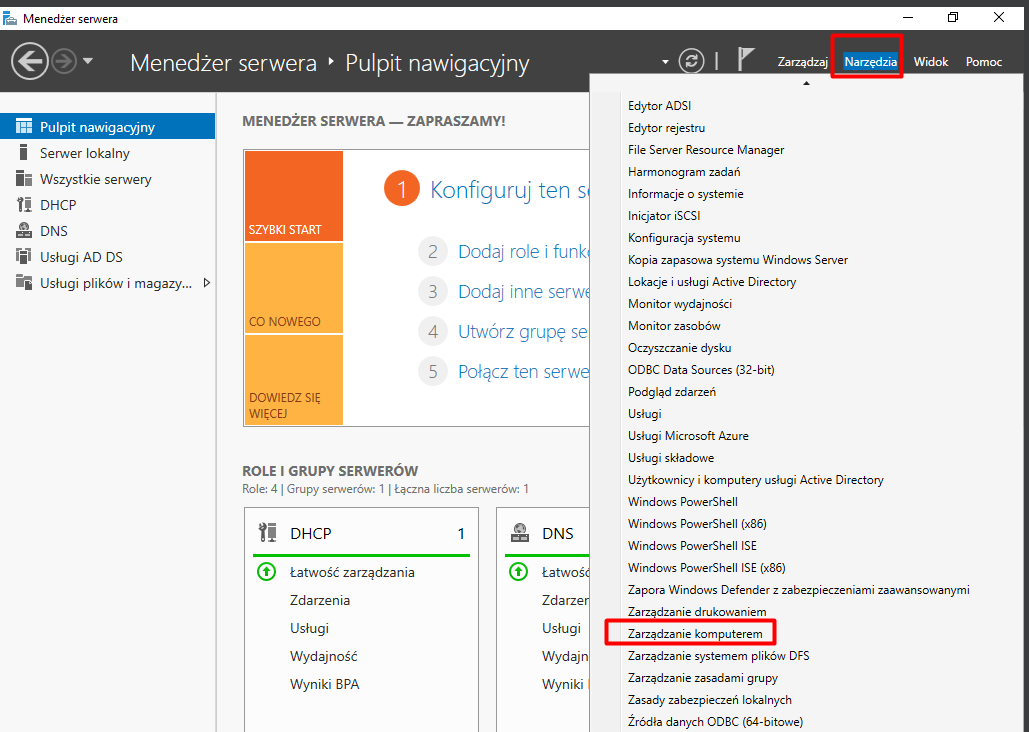
Task: Click the DHCP icon in sidebar
Action: [23, 205]
